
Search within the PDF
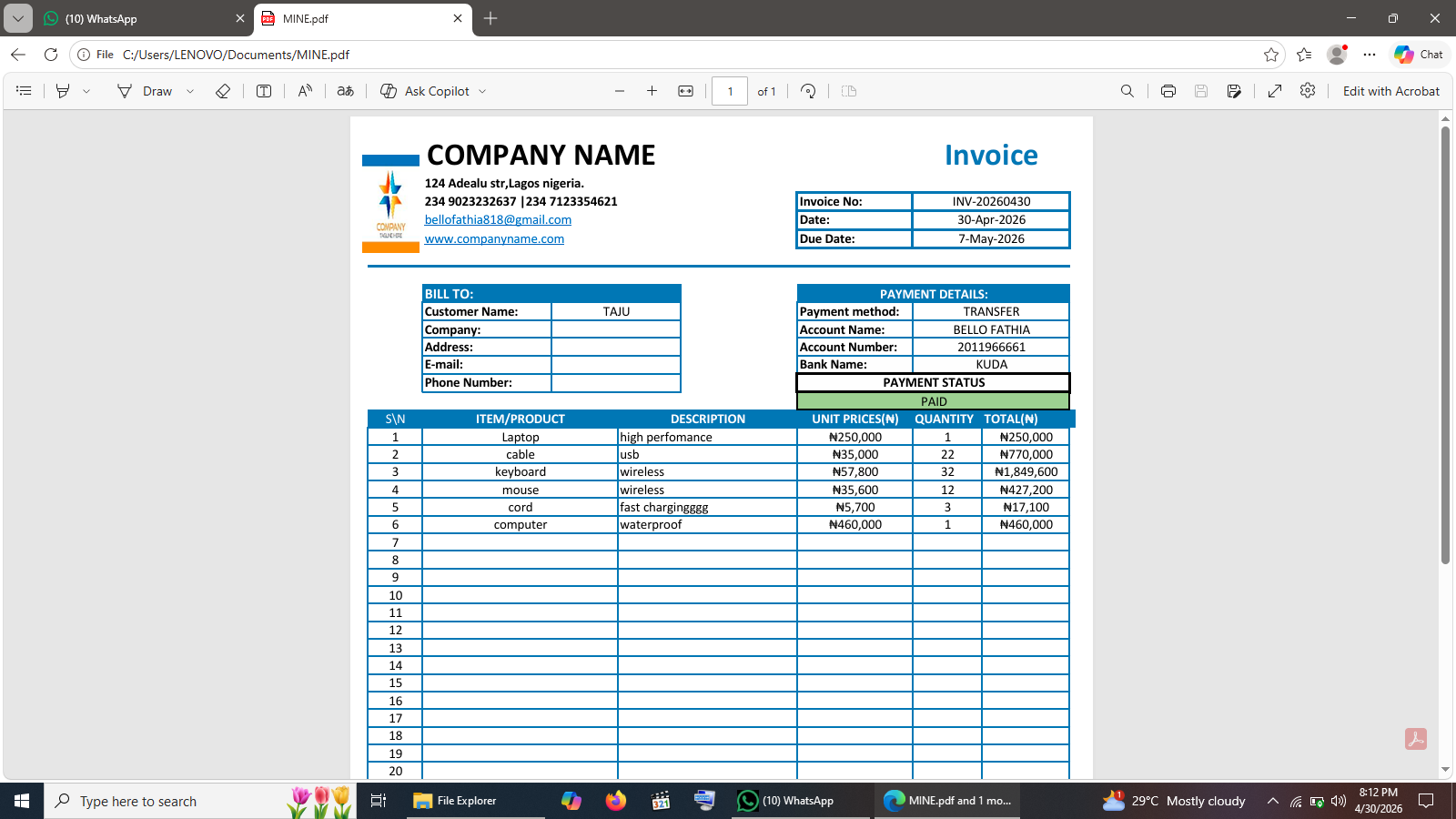tap(1127, 91)
